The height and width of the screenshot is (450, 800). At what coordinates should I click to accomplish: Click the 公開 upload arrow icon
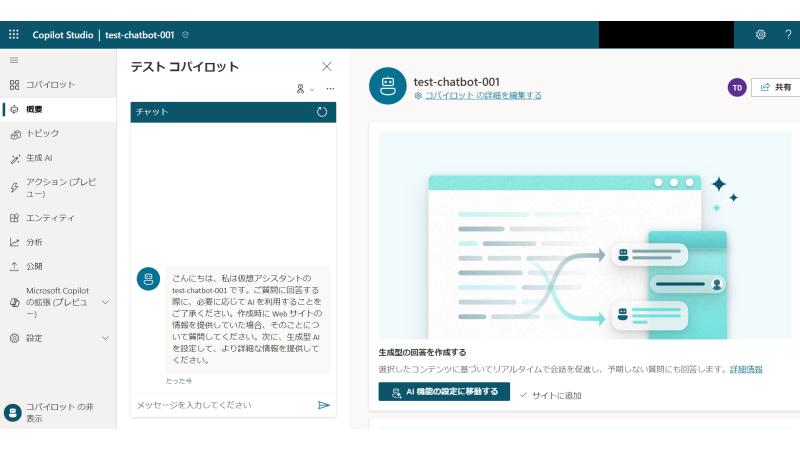(14, 266)
